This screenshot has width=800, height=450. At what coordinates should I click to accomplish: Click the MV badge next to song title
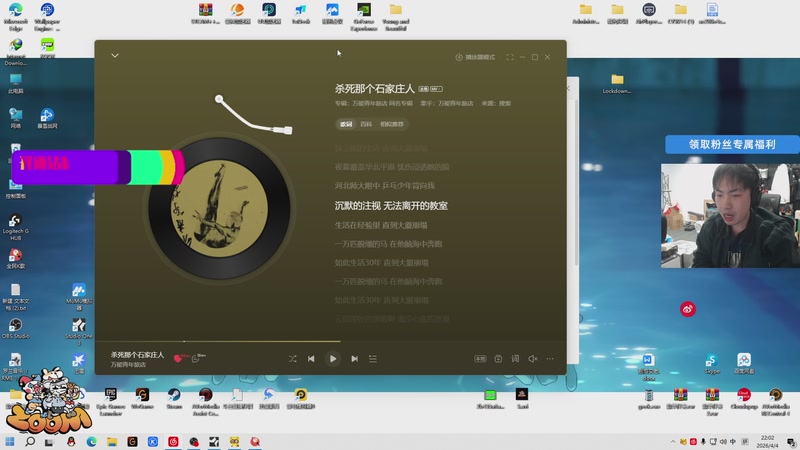coord(436,89)
